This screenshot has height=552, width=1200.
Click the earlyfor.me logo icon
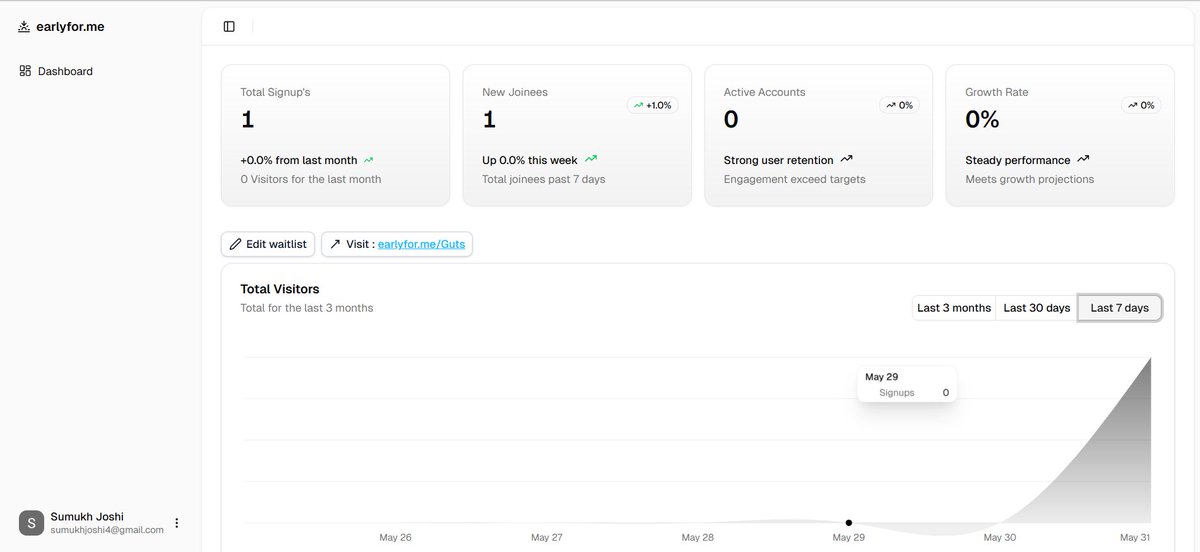24,27
